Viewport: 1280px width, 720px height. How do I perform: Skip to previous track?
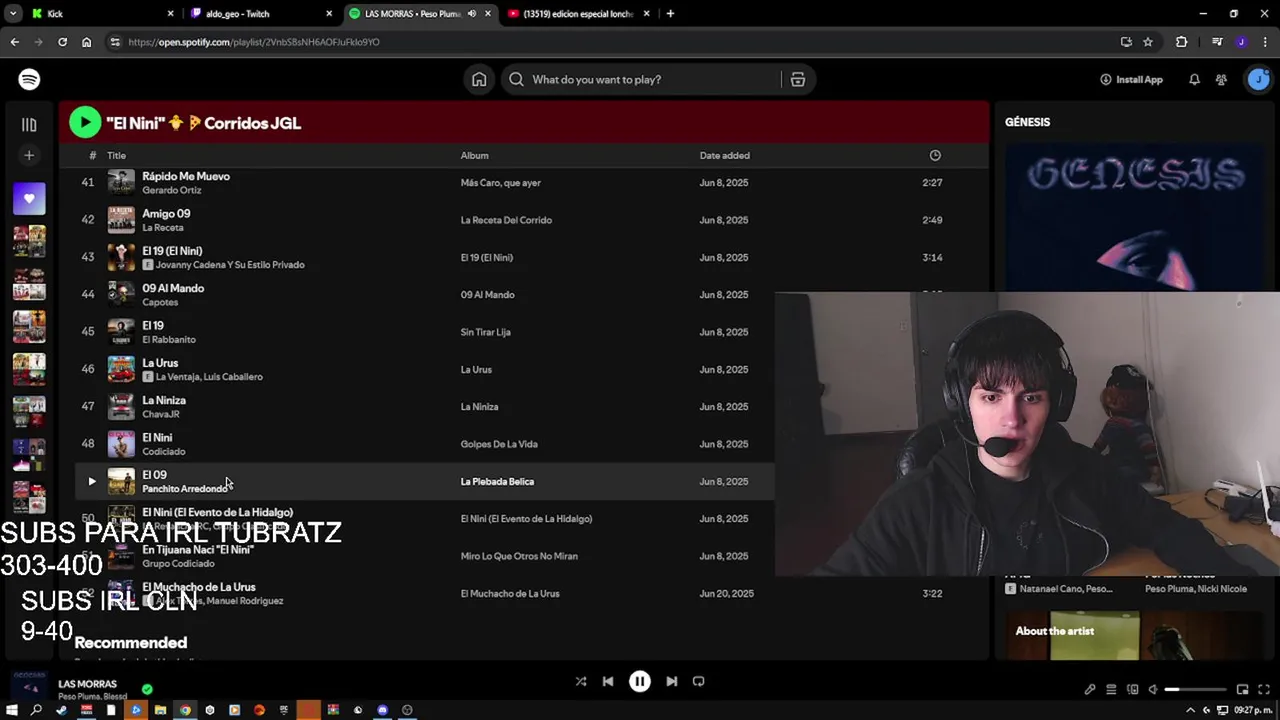(607, 682)
